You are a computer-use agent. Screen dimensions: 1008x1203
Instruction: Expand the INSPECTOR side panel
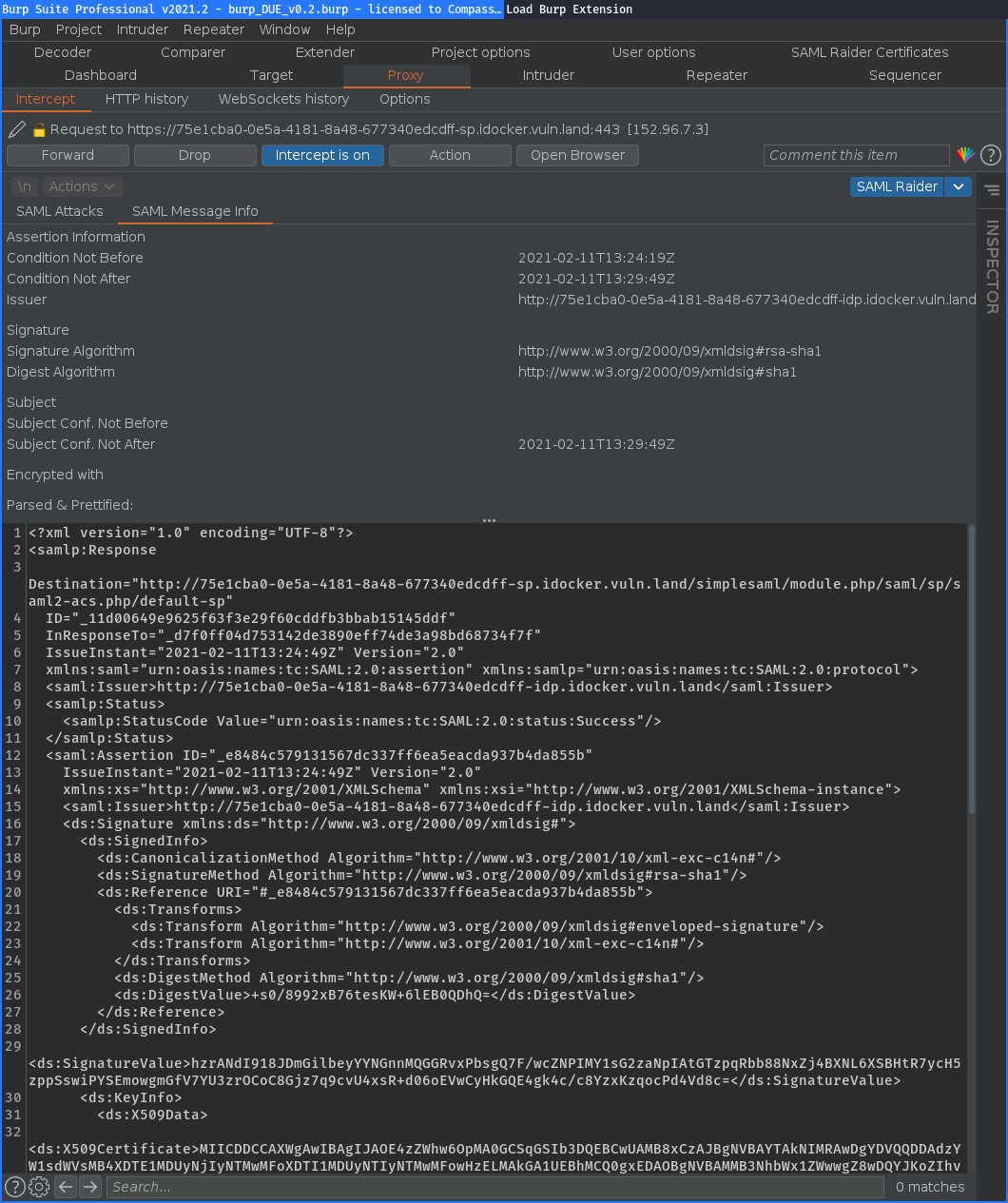tap(992, 266)
